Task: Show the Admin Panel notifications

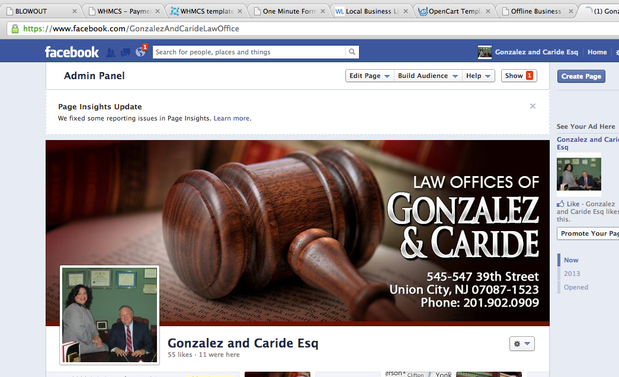Action: [519, 76]
